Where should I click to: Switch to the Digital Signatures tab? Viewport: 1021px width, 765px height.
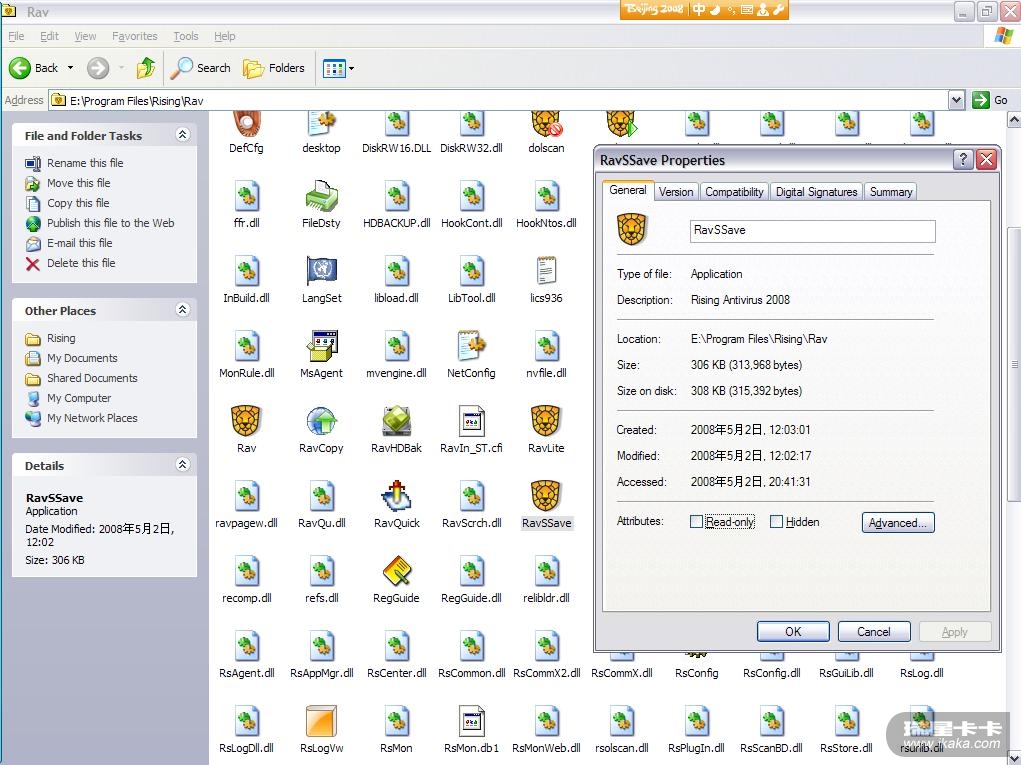(816, 192)
